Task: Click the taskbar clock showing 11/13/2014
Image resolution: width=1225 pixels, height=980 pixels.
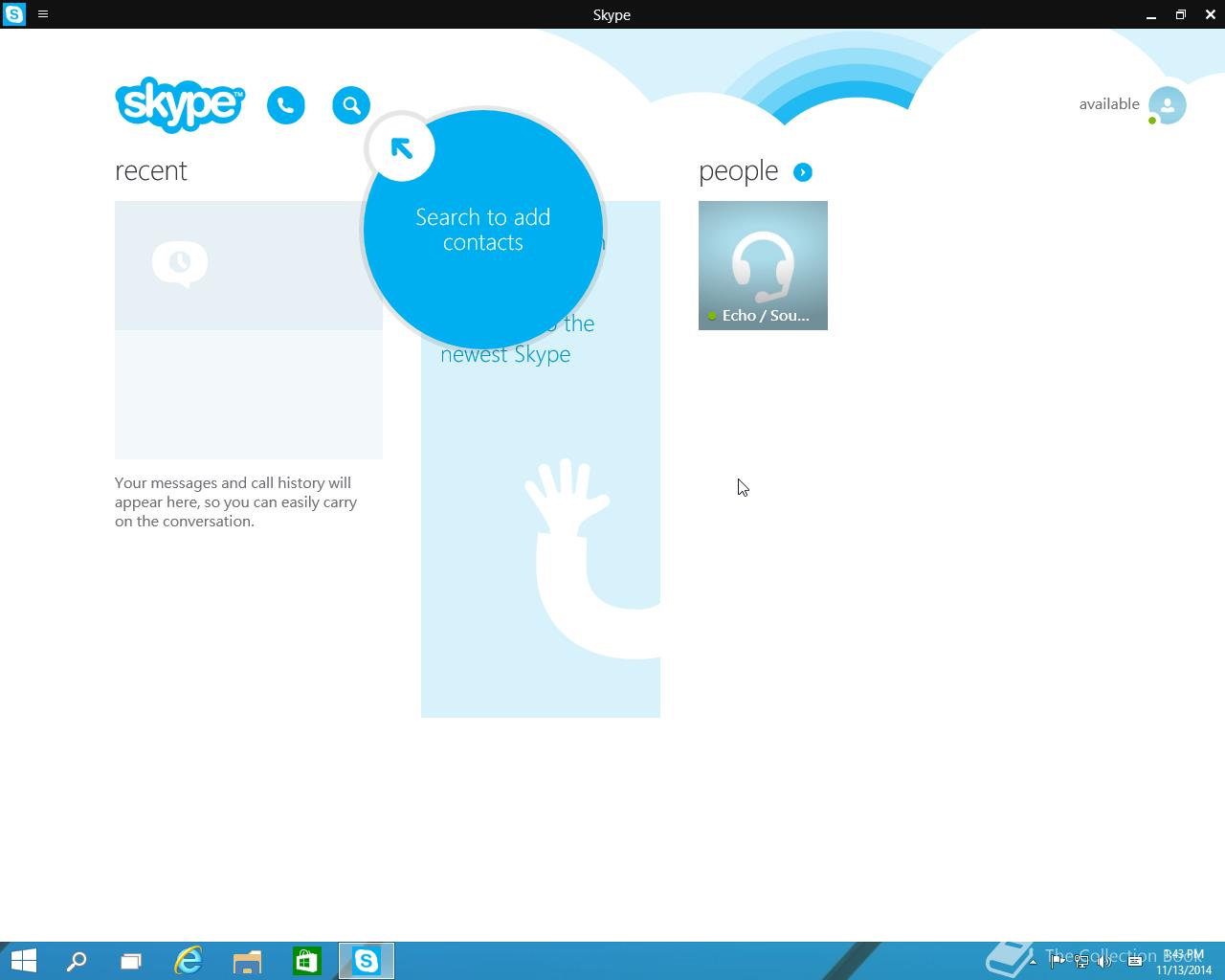Action: [1184, 962]
